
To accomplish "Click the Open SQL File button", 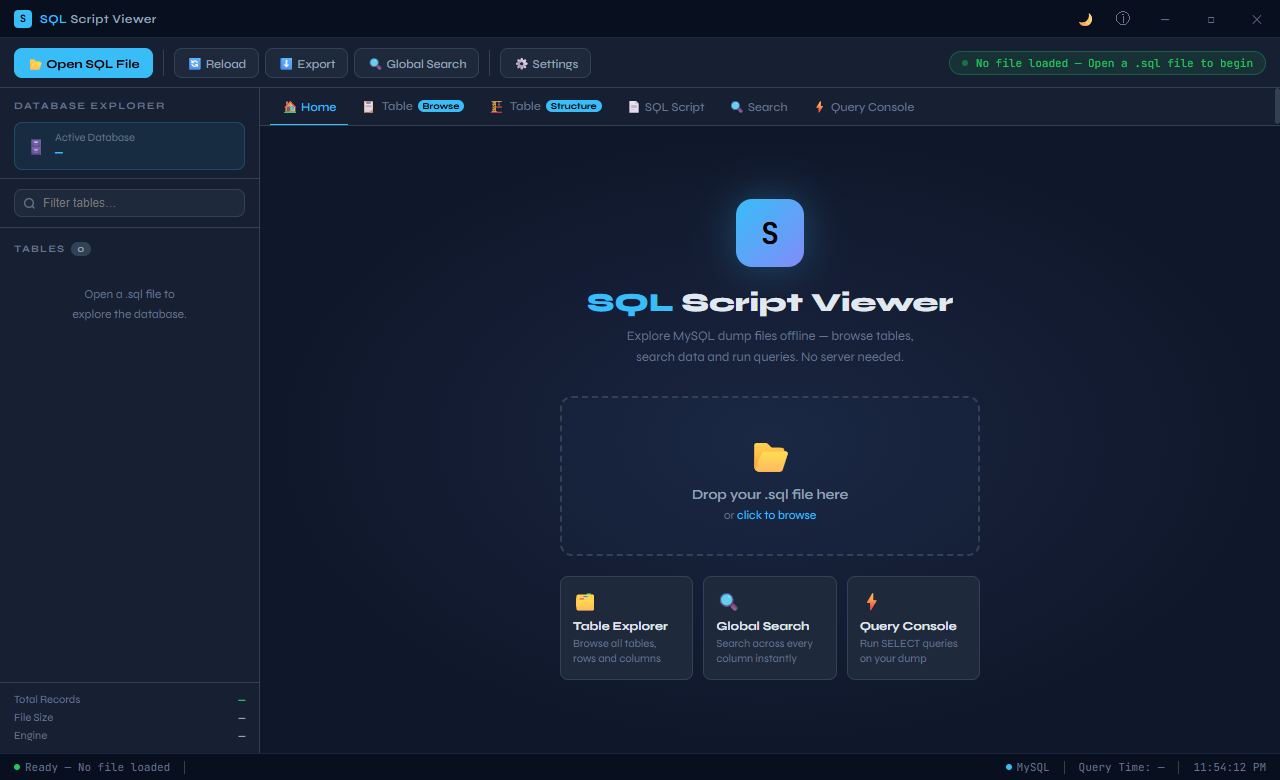I will click(83, 63).
